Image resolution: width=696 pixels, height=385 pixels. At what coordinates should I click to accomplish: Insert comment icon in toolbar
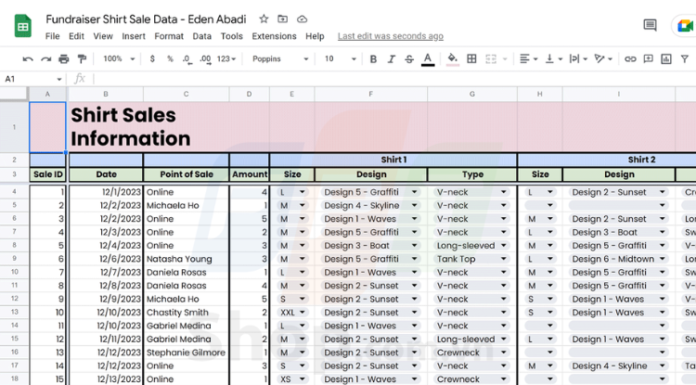click(648, 59)
